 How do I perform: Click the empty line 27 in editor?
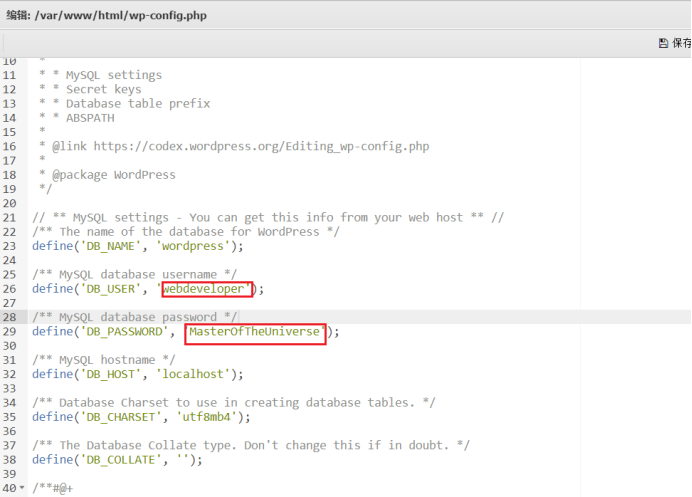point(360,303)
